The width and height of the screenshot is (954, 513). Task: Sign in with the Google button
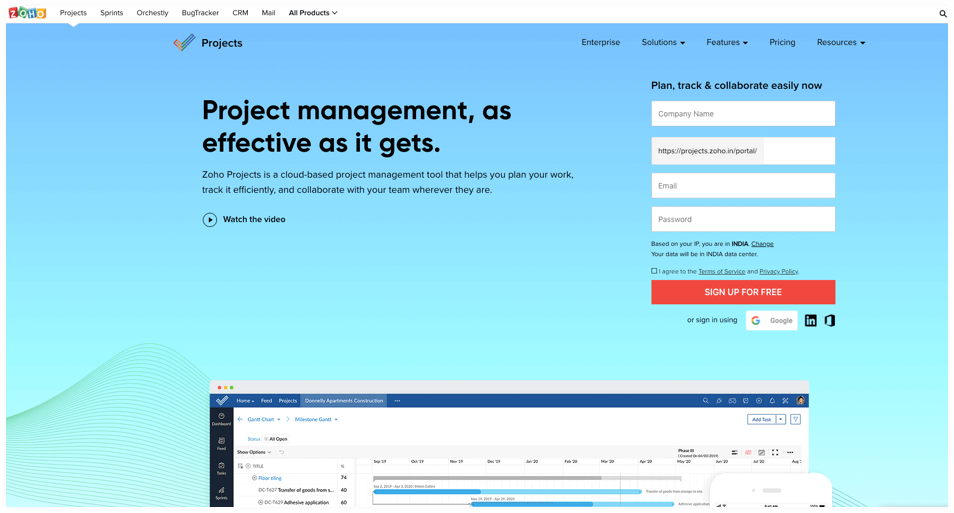click(771, 321)
